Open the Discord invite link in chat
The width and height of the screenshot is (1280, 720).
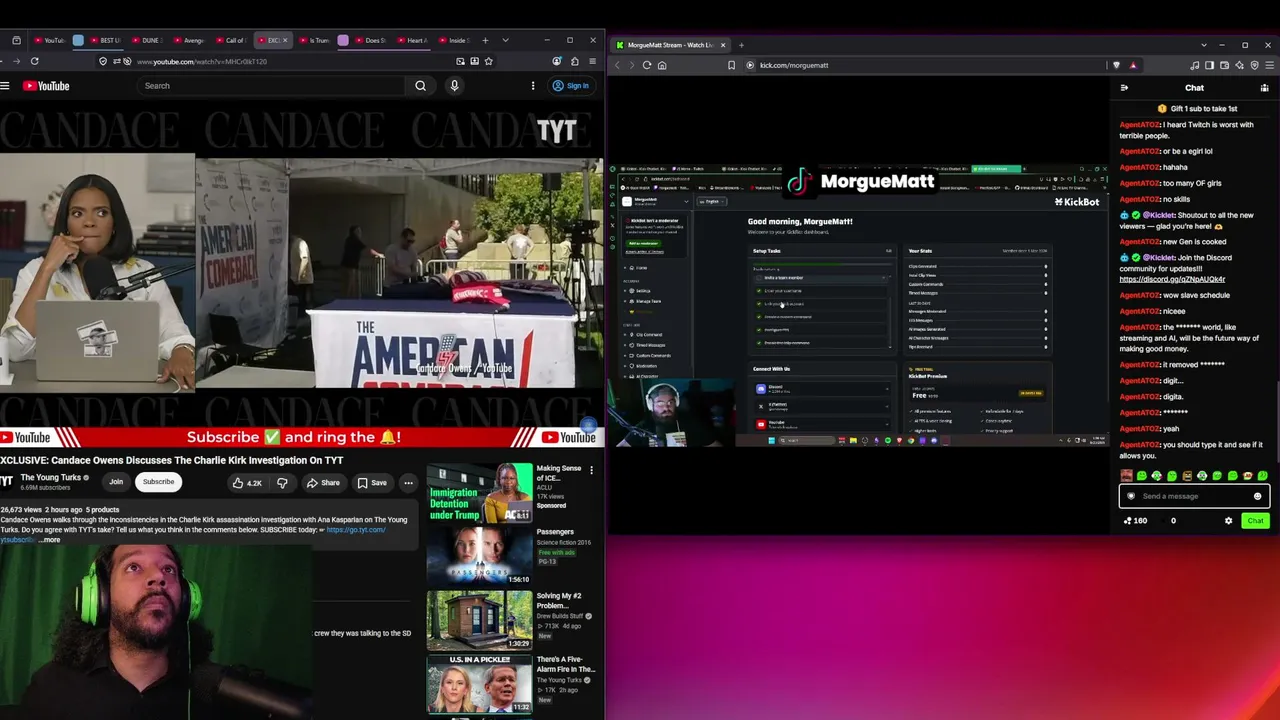1172,279
